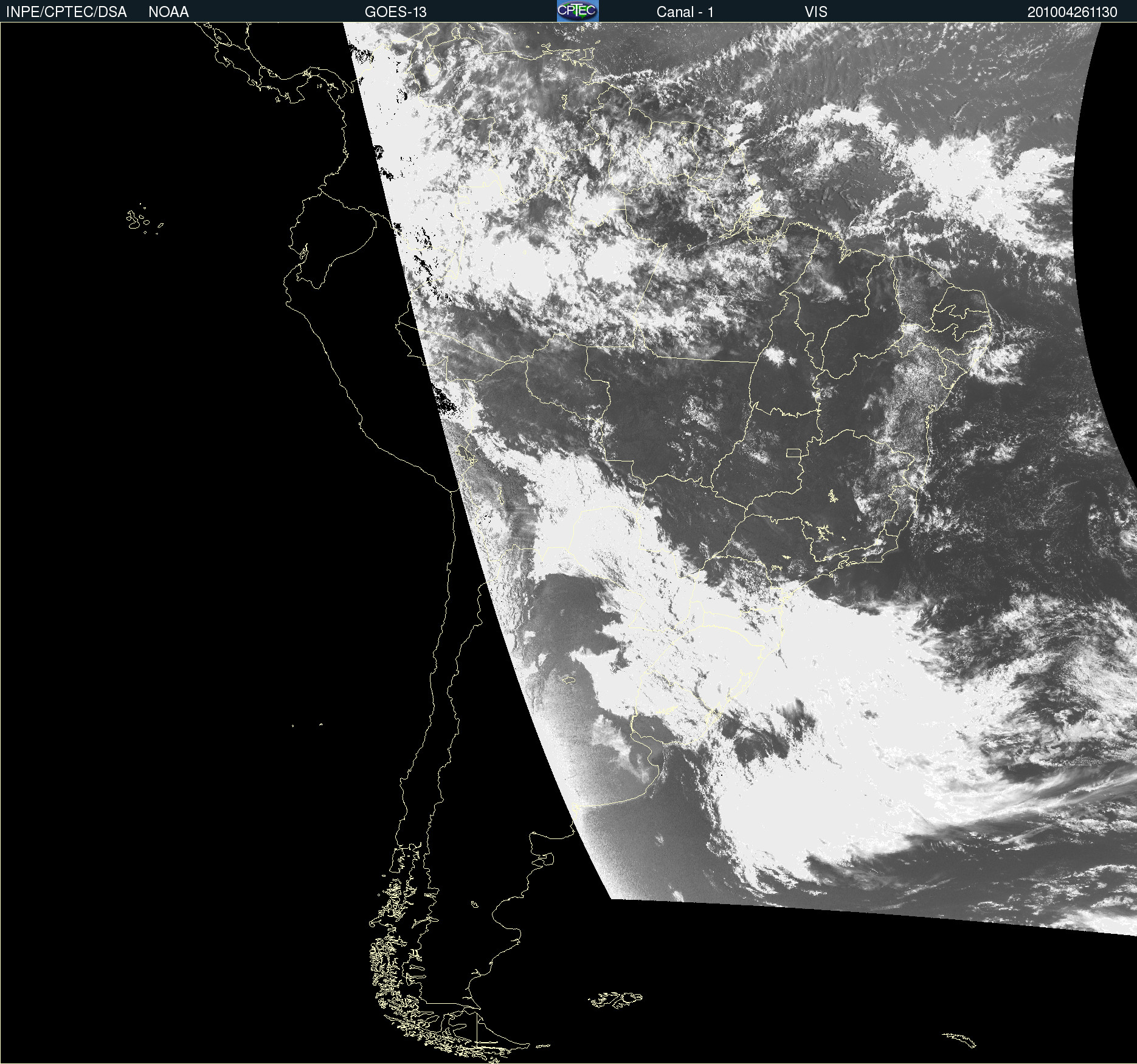Image resolution: width=1137 pixels, height=1064 pixels.
Task: Select the INPE/CPTEC/DSA header text
Action: pos(66,12)
